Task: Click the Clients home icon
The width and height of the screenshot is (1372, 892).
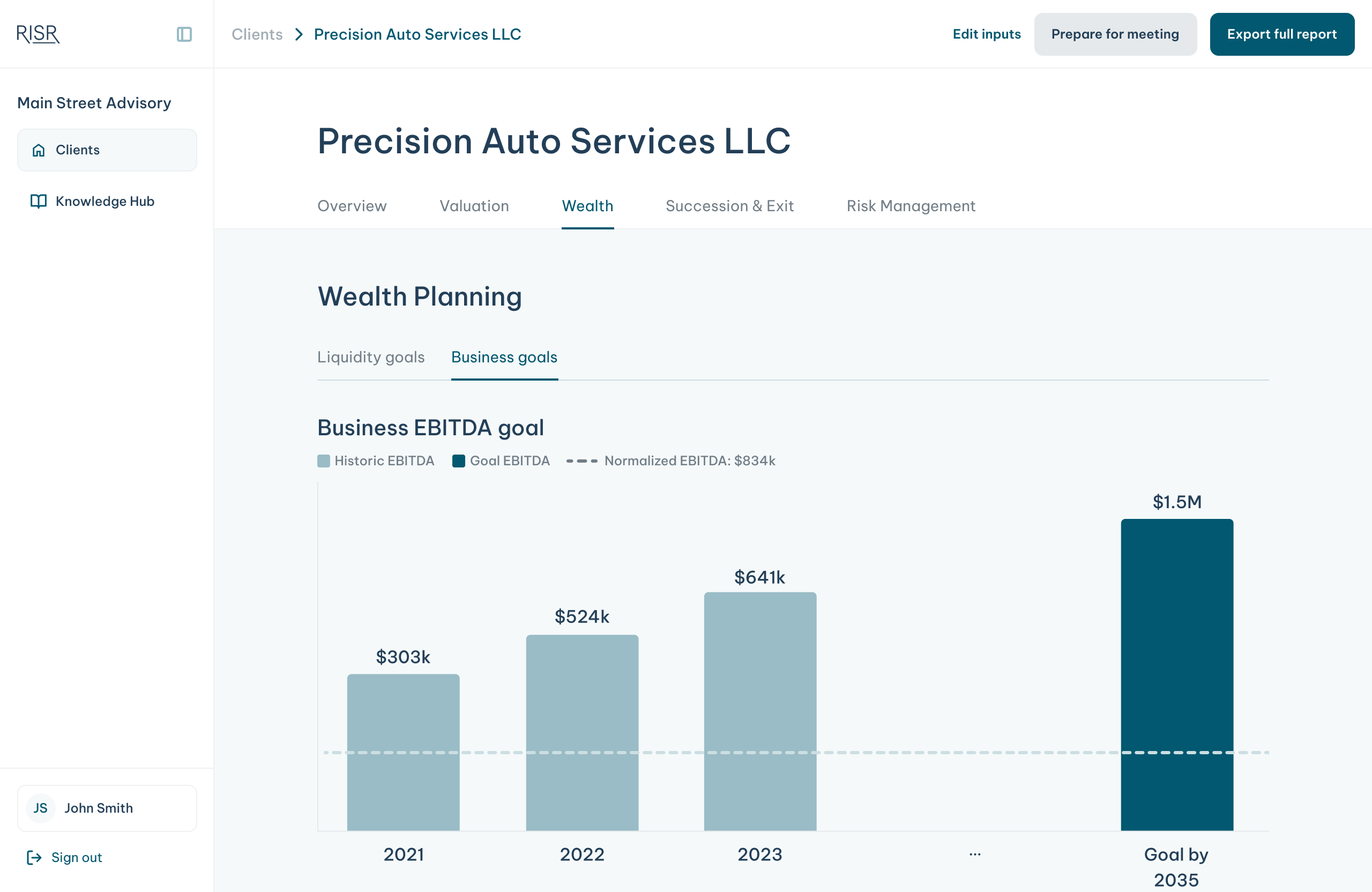Action: tap(39, 150)
